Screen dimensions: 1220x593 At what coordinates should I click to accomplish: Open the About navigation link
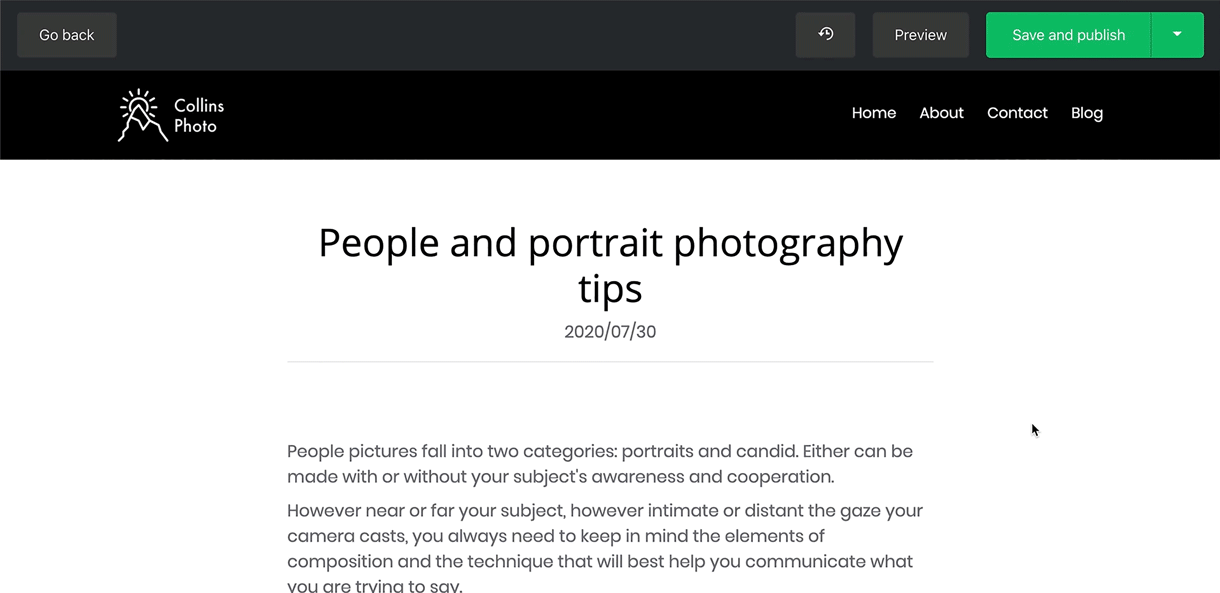941,113
